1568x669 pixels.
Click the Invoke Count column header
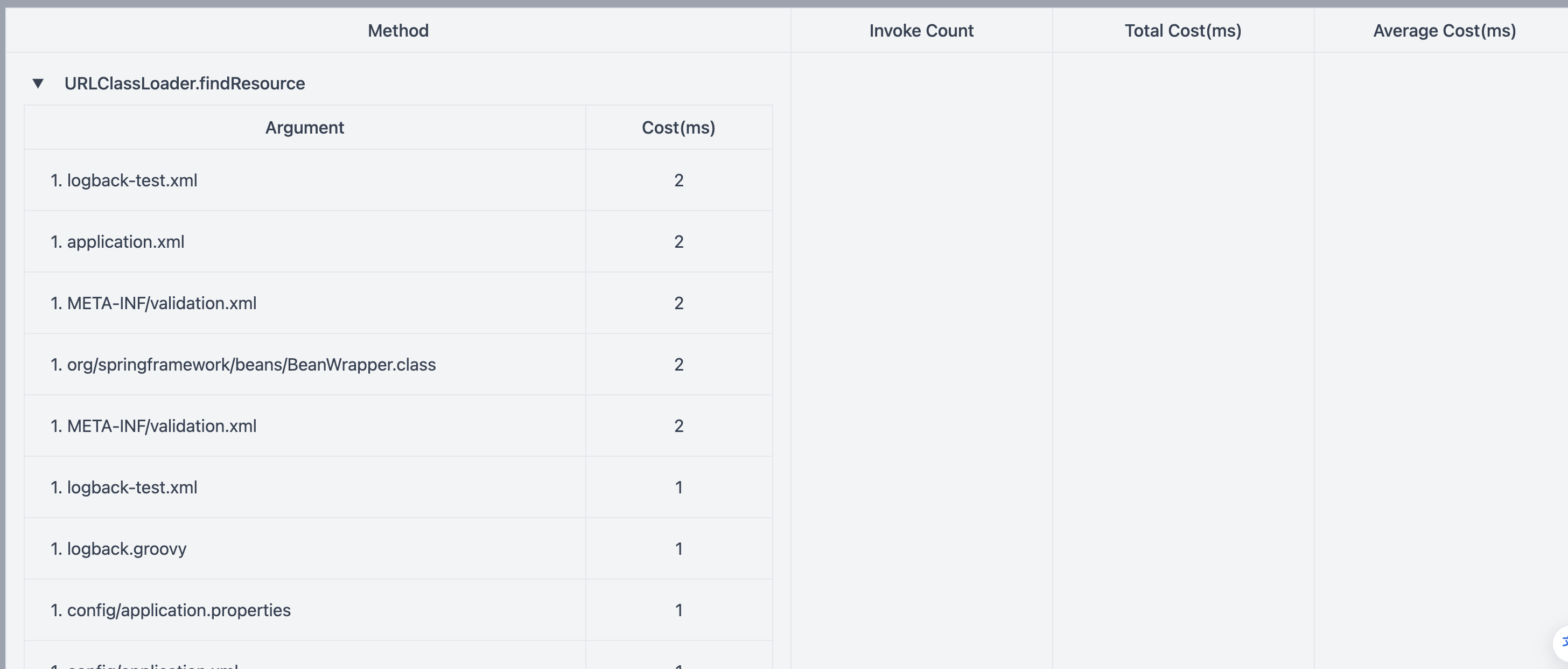[921, 31]
